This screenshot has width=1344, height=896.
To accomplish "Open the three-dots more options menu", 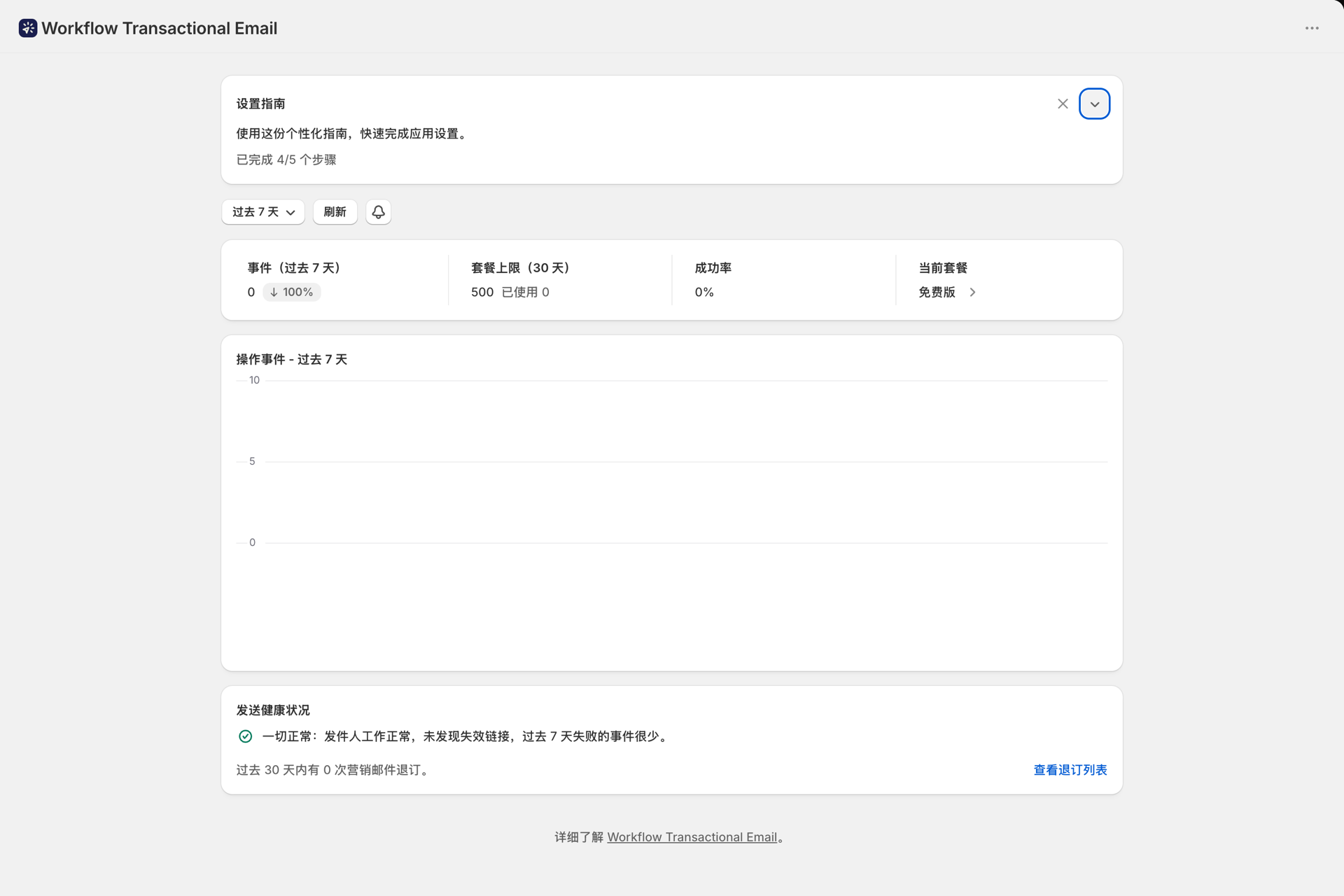I will point(1312,28).
